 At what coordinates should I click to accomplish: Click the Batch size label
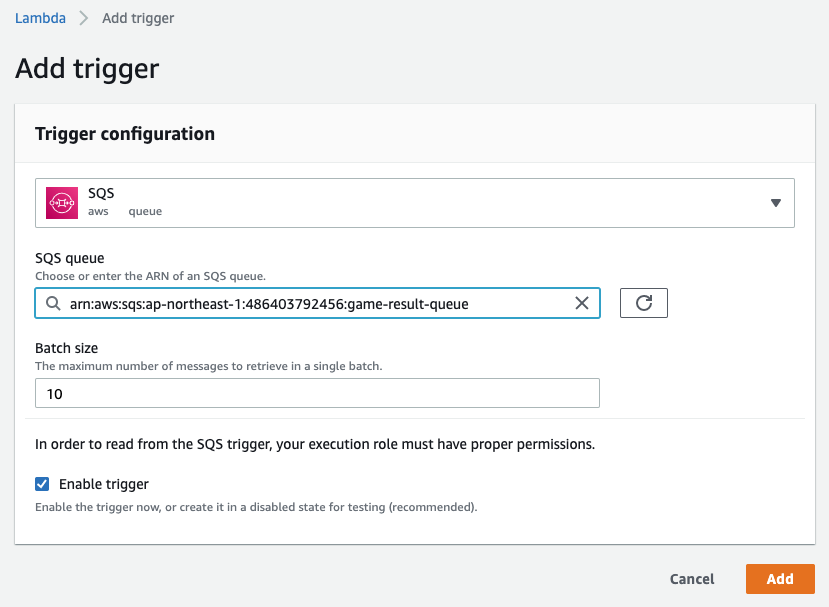pos(67,348)
